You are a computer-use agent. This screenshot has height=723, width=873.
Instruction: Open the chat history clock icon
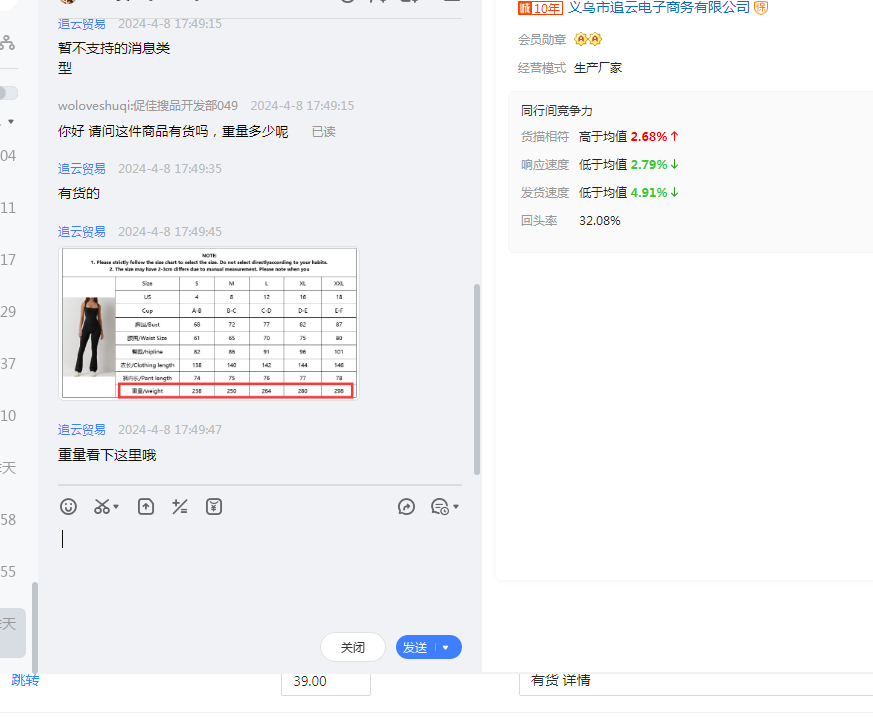[x=439, y=507]
